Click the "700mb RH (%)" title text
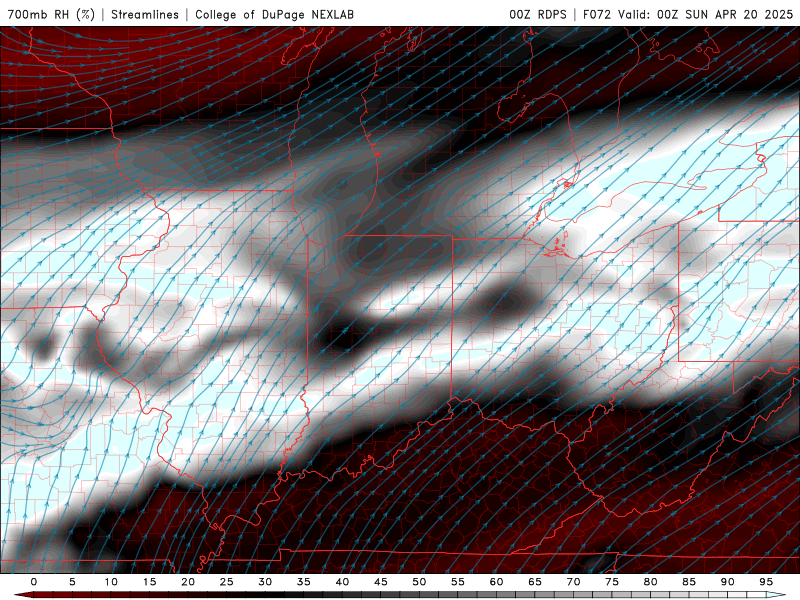This screenshot has width=800, height=600. pyautogui.click(x=51, y=14)
